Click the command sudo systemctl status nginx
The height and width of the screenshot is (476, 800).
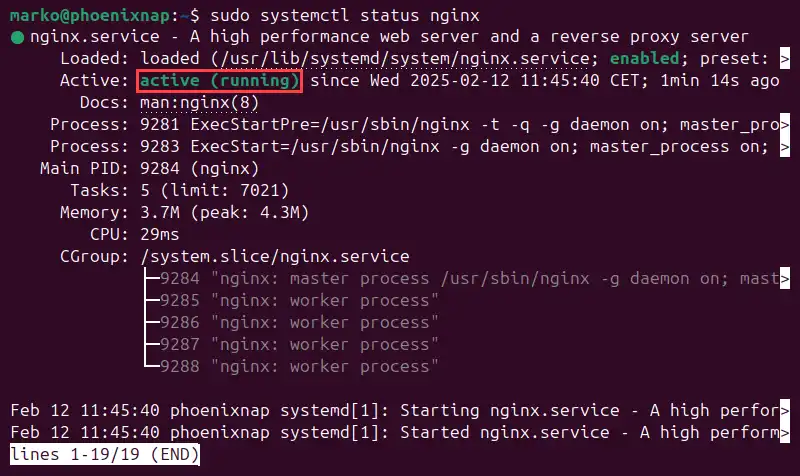click(x=345, y=15)
